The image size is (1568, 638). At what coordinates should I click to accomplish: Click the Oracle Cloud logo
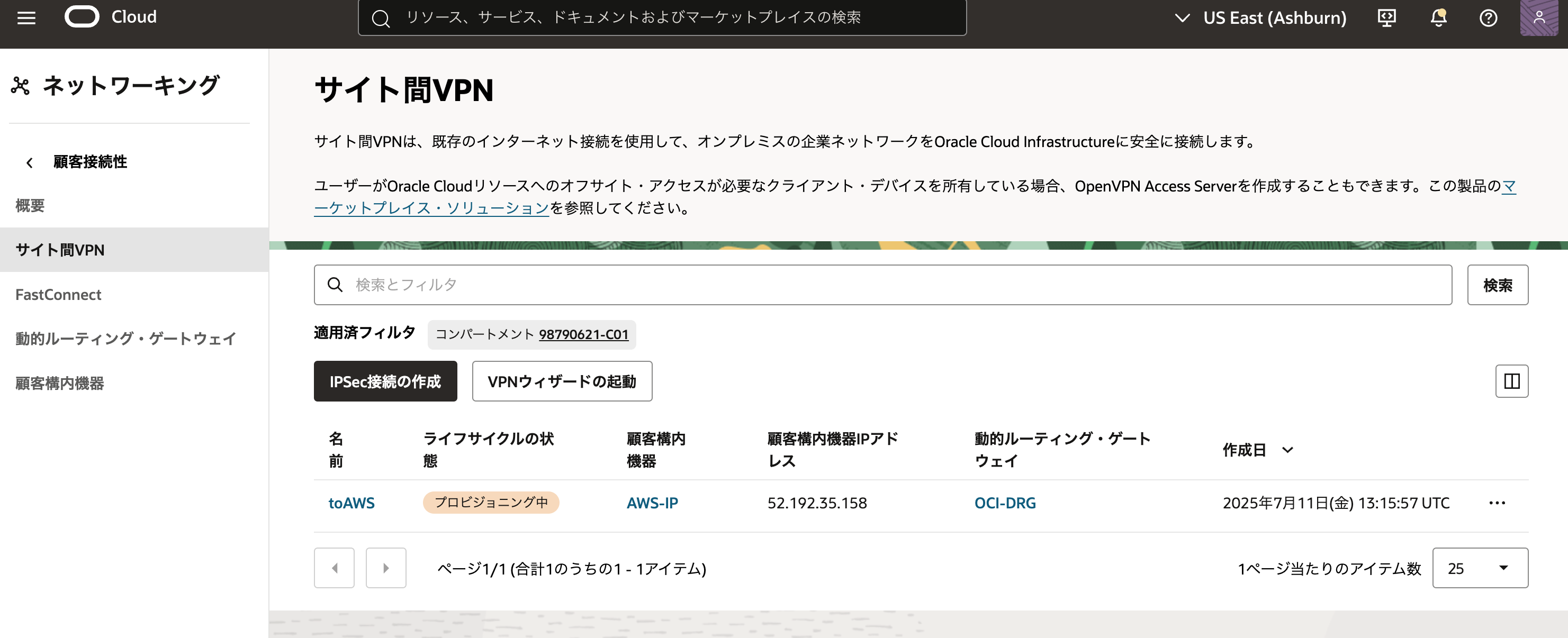[x=111, y=17]
